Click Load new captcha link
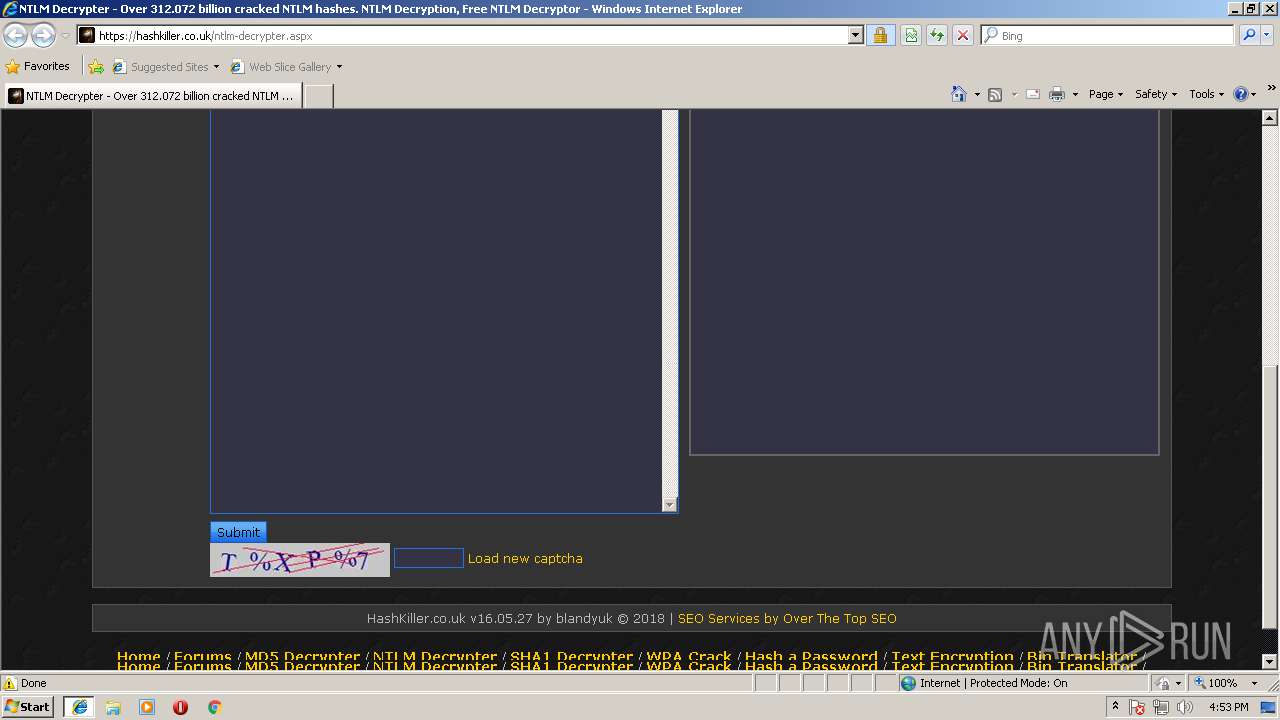Screen dimensions: 1280x720 click(525, 558)
